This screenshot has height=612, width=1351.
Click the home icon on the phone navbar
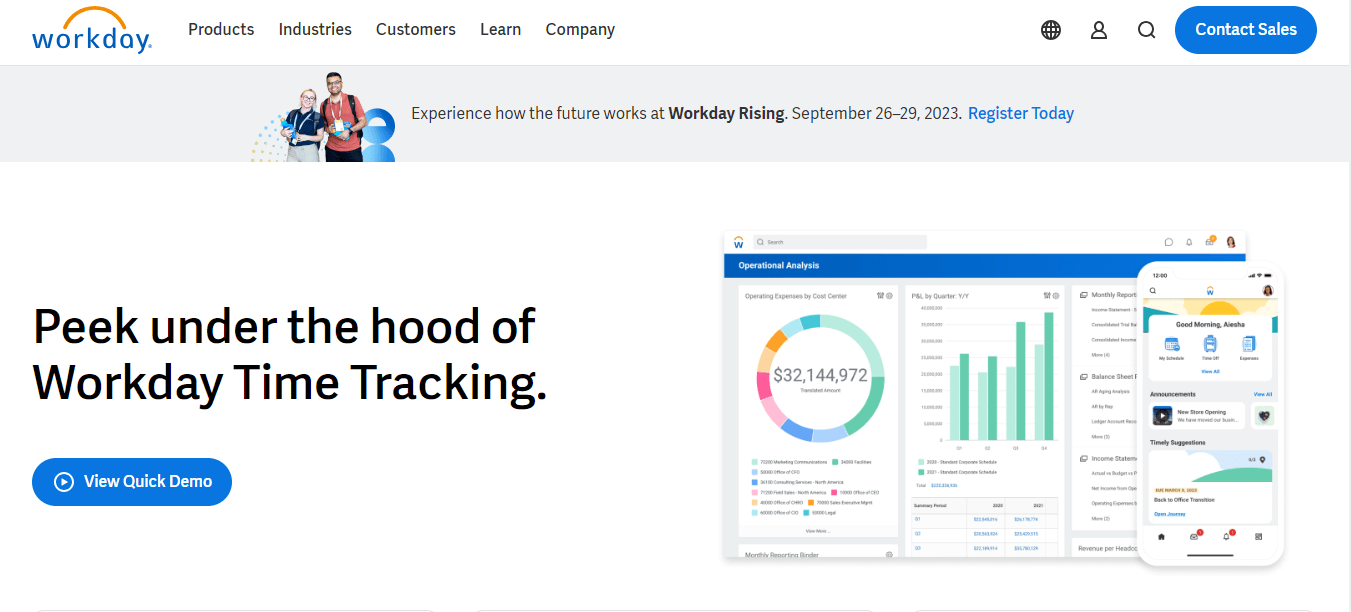tap(1161, 536)
